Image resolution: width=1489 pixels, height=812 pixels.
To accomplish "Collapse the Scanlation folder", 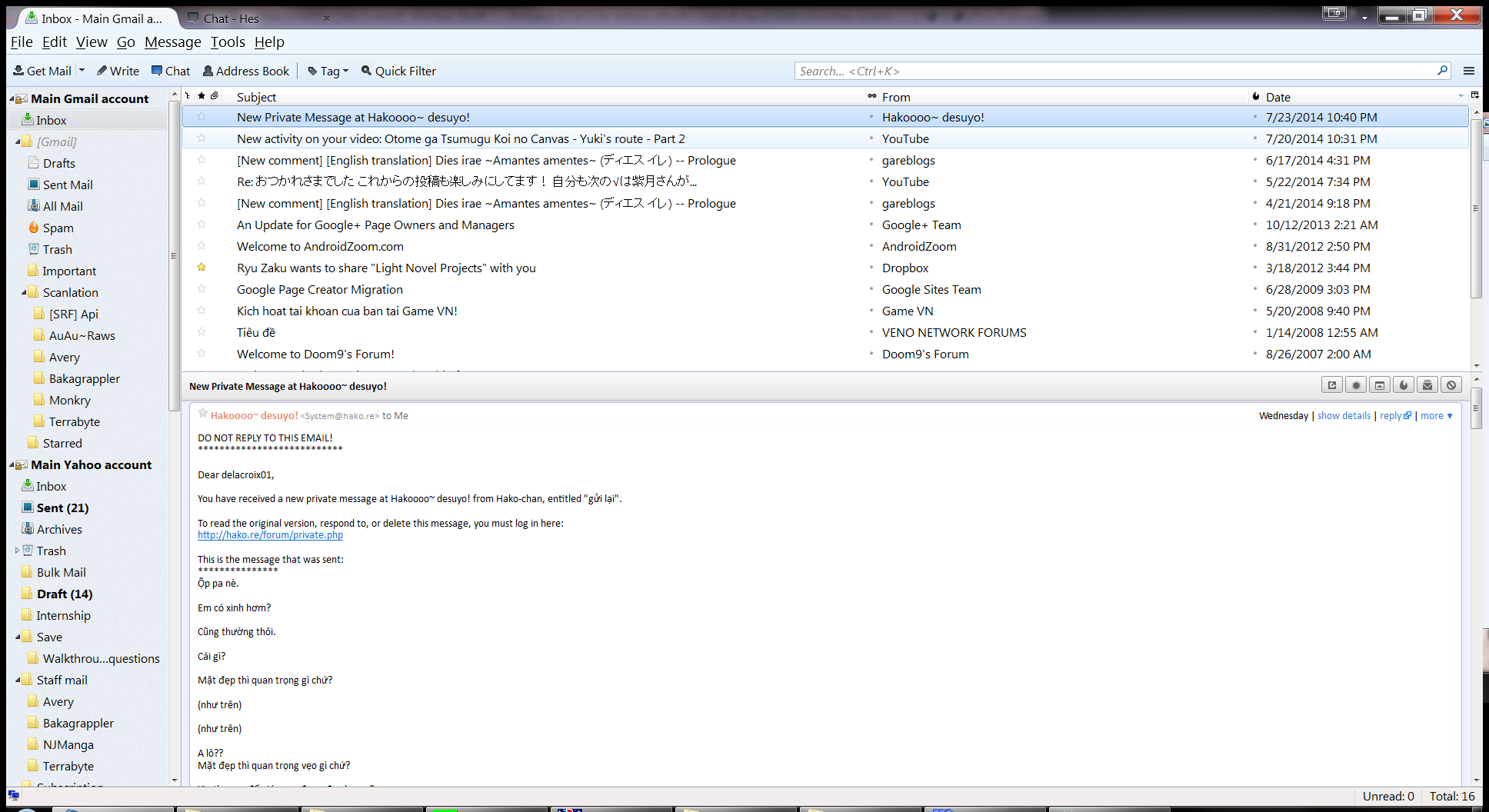I will pos(24,292).
